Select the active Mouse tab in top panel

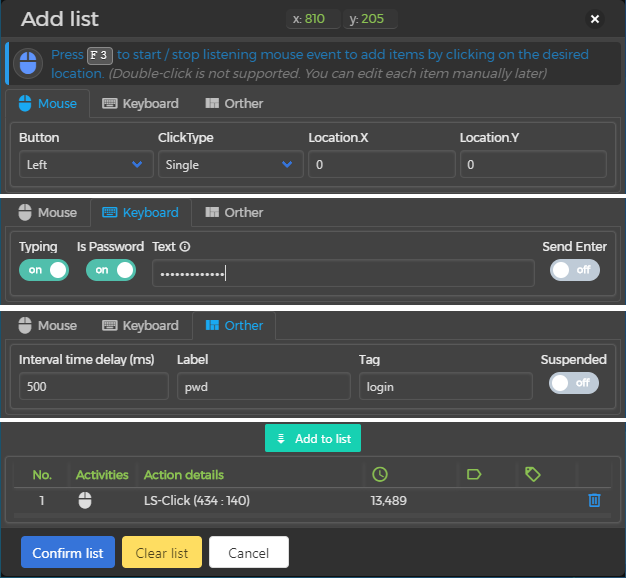[48, 103]
